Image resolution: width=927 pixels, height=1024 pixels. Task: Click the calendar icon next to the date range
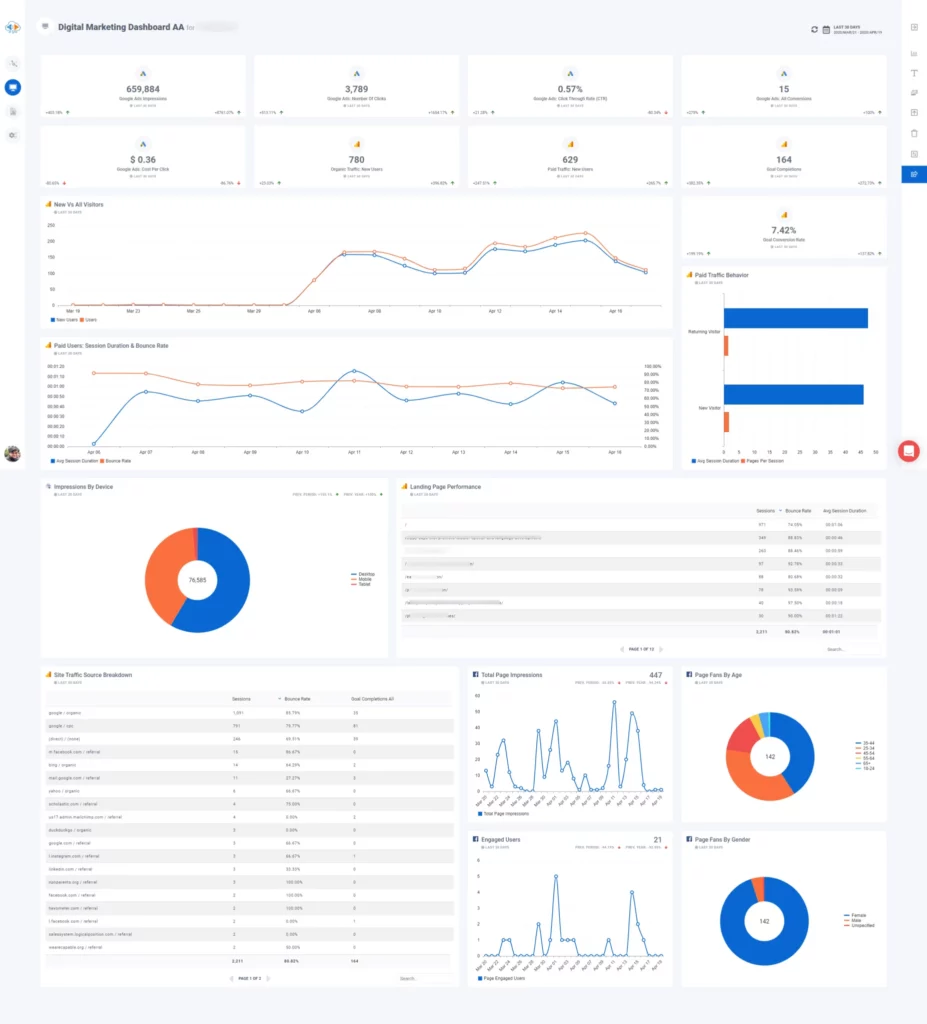(826, 29)
